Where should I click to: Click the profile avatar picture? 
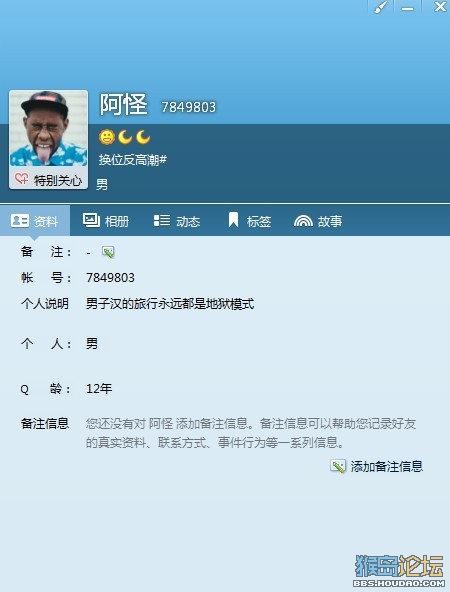[x=48, y=130]
